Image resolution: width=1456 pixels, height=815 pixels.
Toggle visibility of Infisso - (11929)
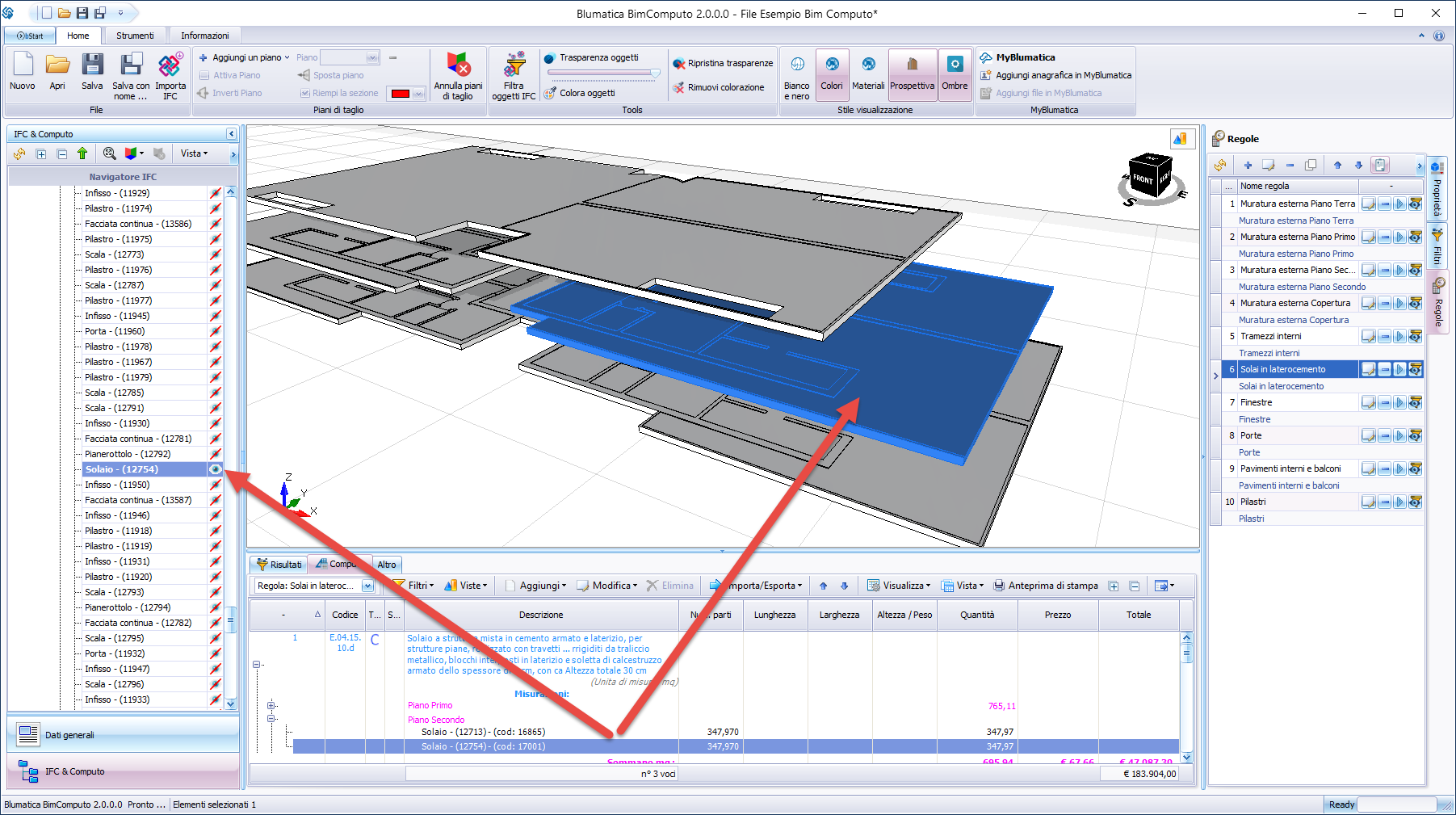click(x=216, y=193)
